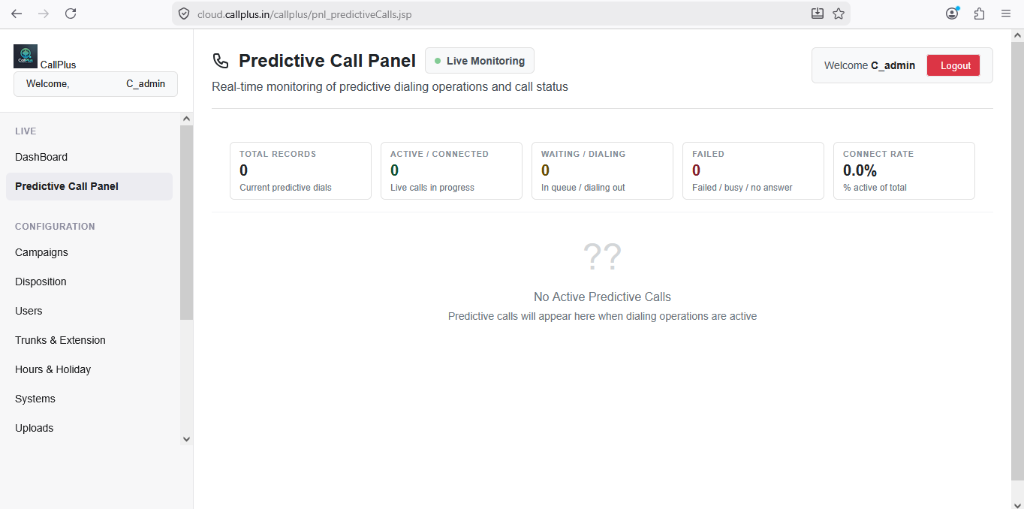The width and height of the screenshot is (1024, 509).
Task: Open the browser account profile icon
Action: click(952, 13)
